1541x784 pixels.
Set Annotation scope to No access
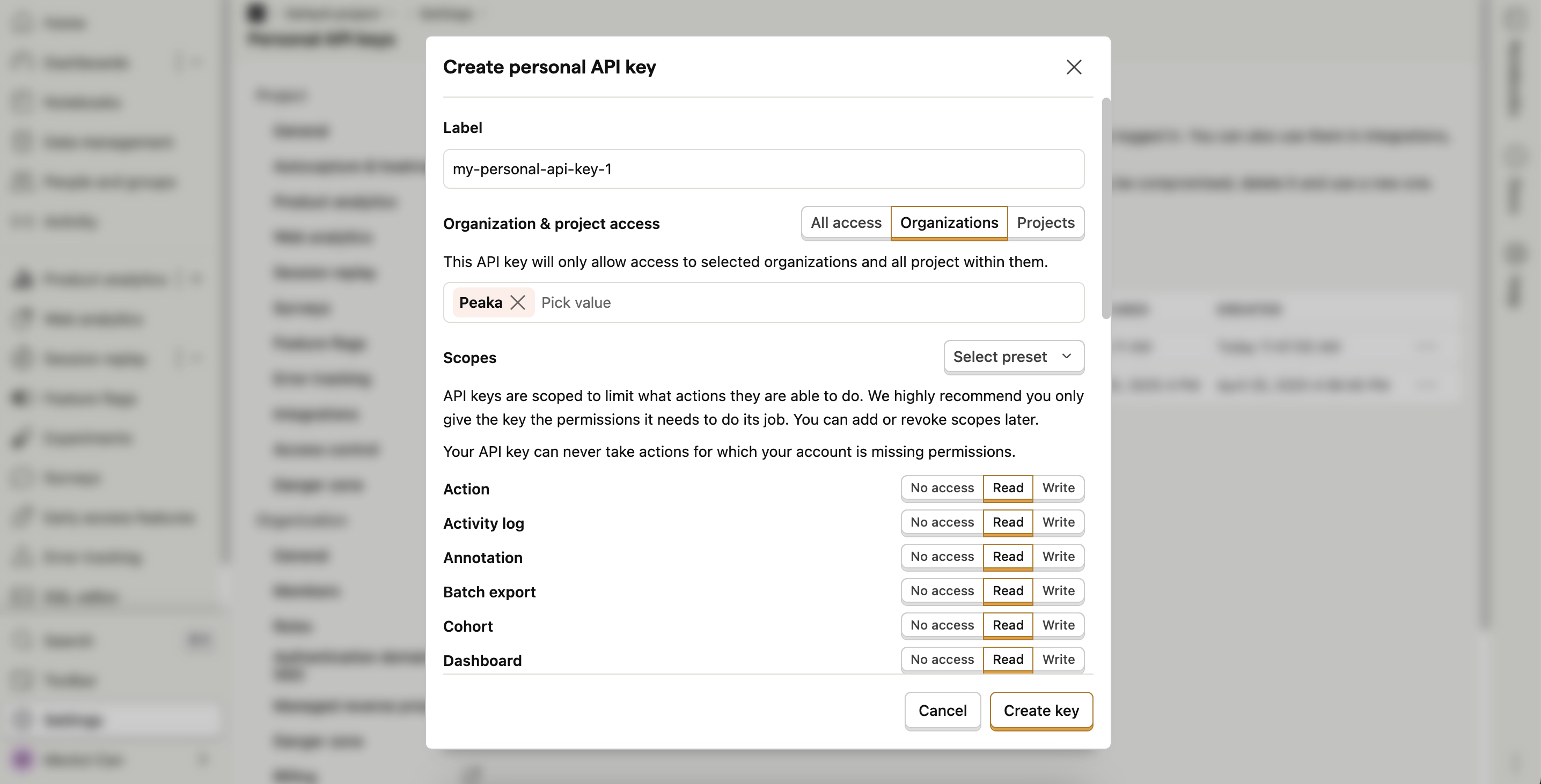pos(942,557)
